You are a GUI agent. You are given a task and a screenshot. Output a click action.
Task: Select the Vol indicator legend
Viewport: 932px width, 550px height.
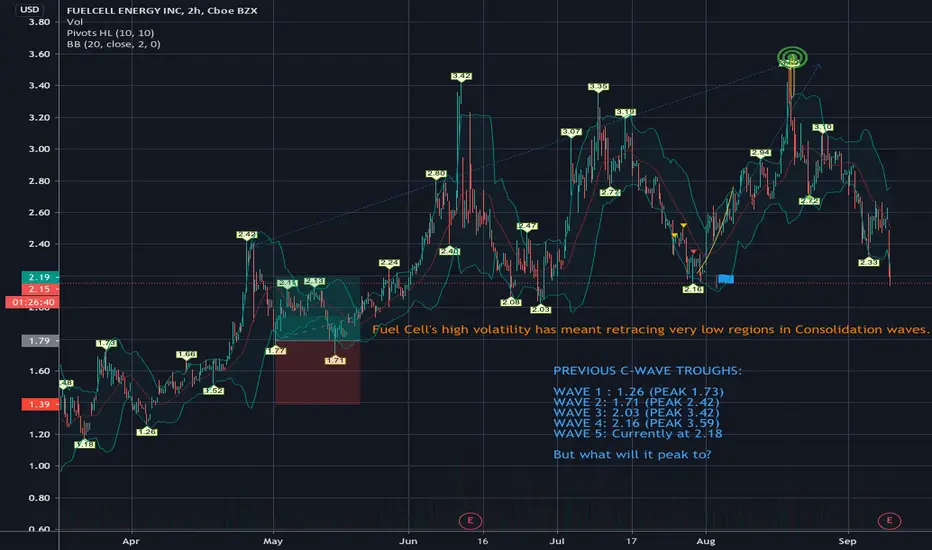(74, 21)
